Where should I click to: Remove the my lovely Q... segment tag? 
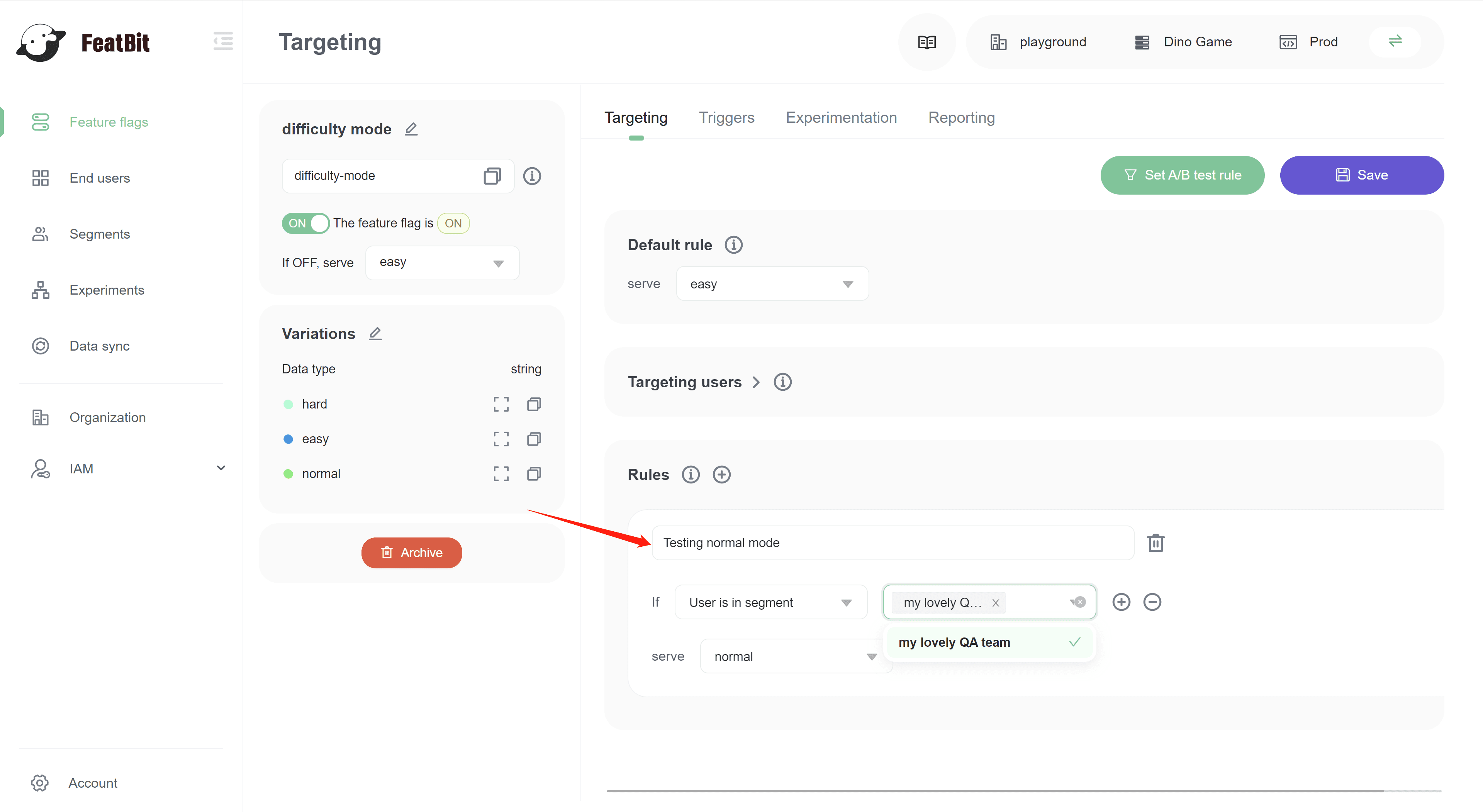[x=995, y=602]
